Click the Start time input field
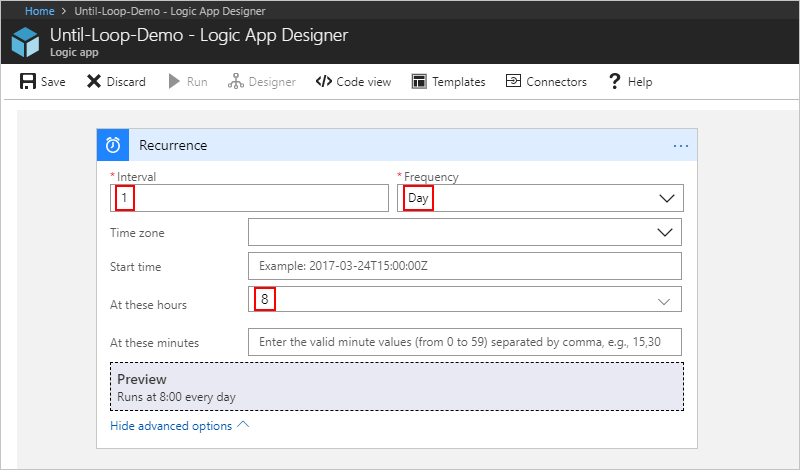The image size is (800, 470). click(x=464, y=267)
